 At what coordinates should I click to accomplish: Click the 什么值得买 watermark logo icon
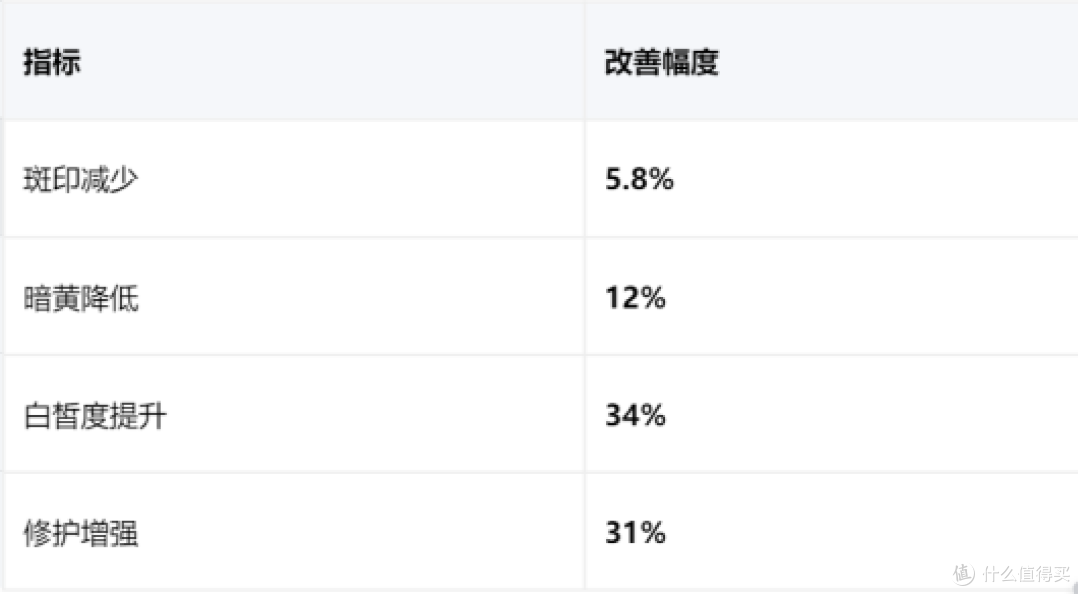[x=964, y=575]
